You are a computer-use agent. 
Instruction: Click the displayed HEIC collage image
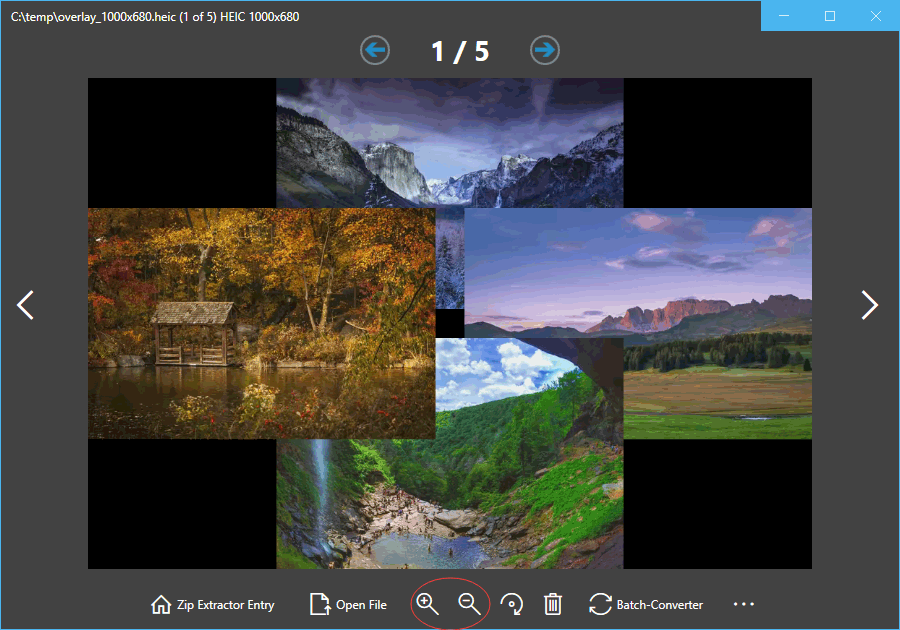click(x=449, y=324)
